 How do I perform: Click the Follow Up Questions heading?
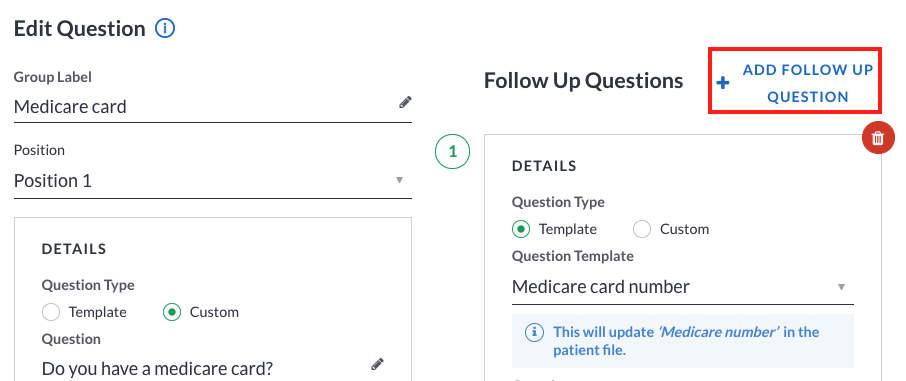(584, 81)
